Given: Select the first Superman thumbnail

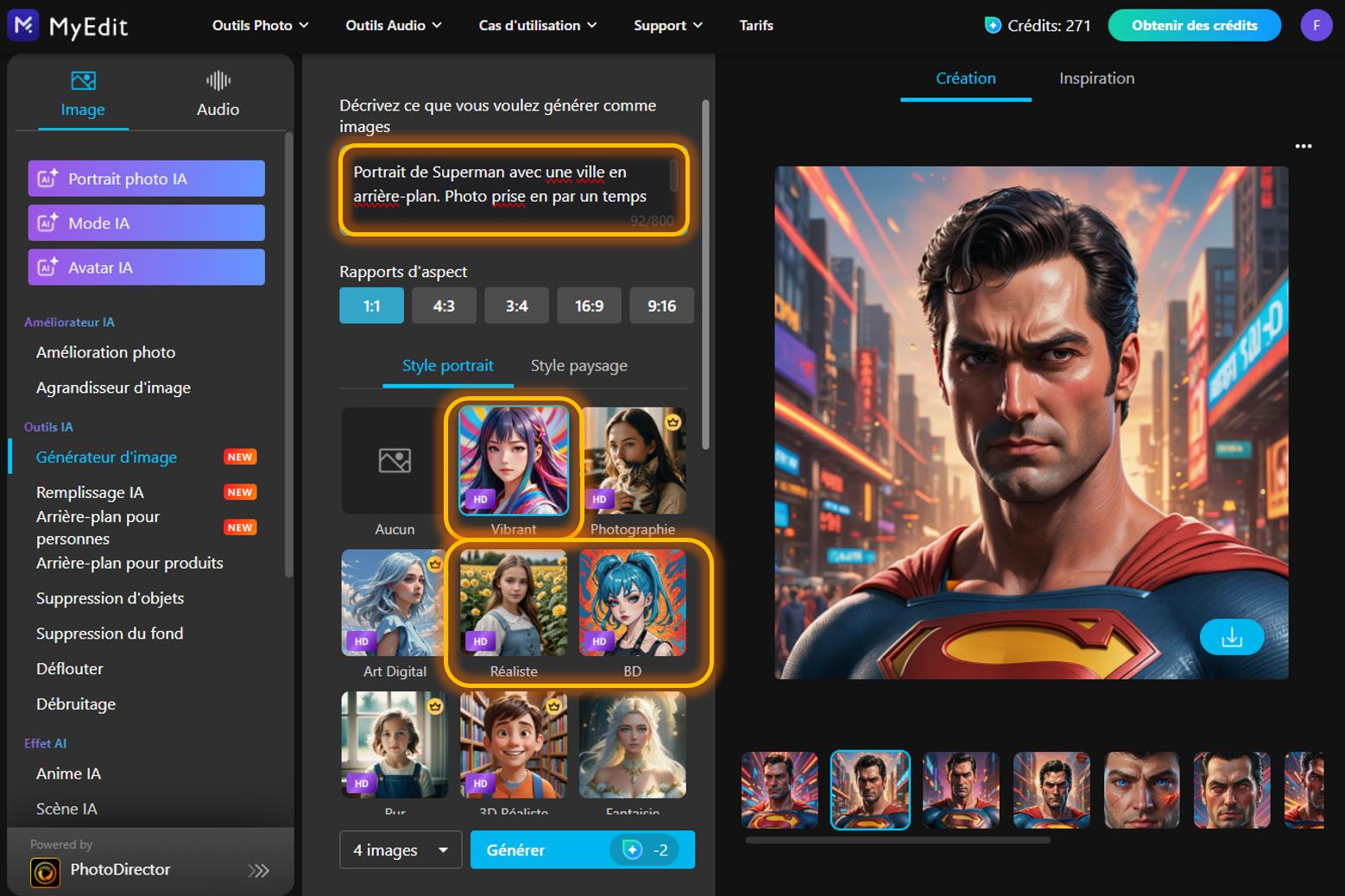Looking at the screenshot, I should click(x=780, y=790).
